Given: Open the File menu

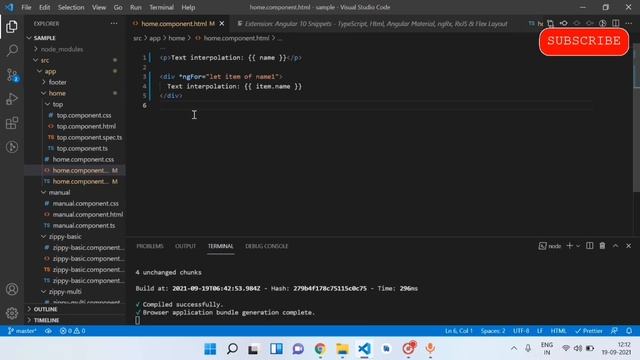Looking at the screenshot, I should click(x=26, y=7).
